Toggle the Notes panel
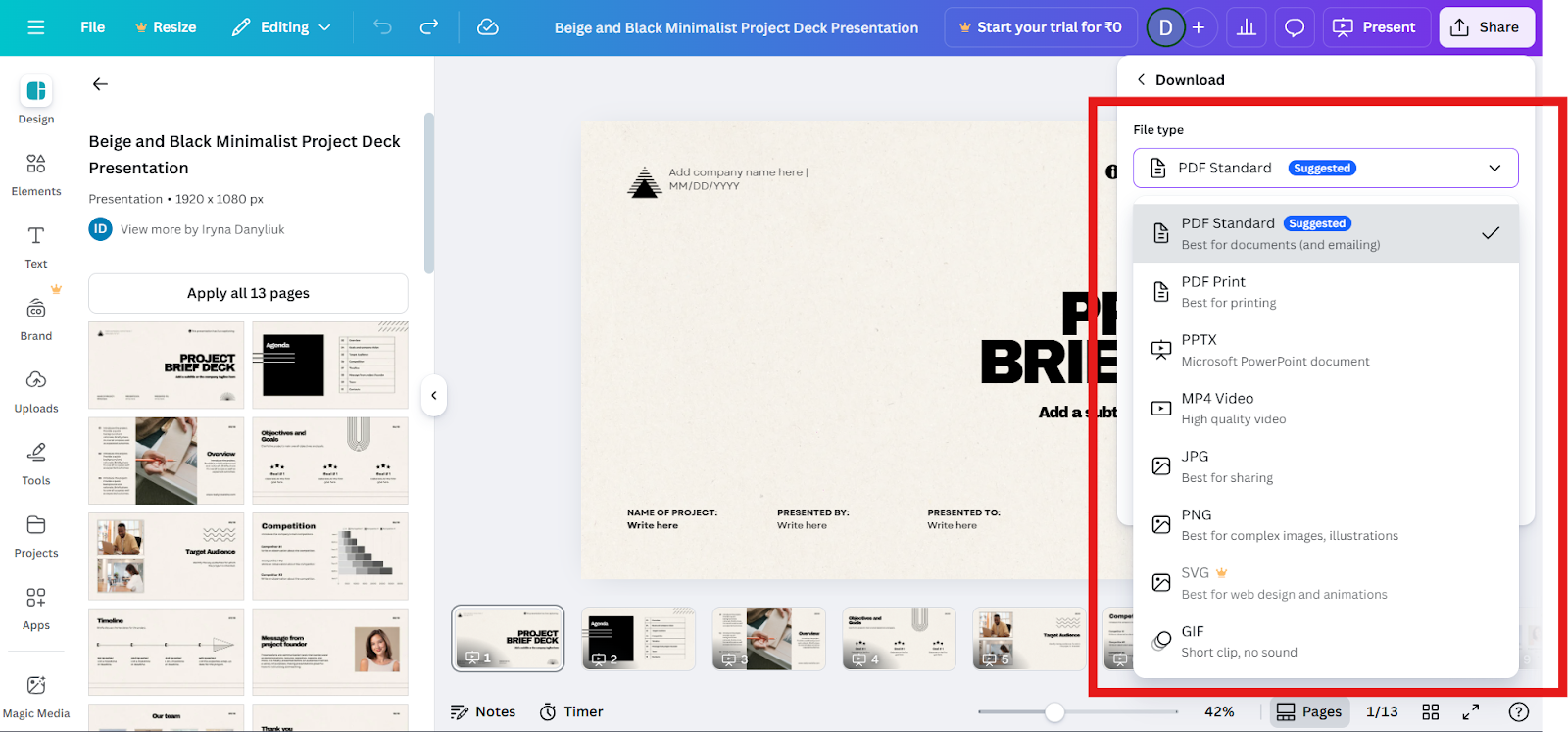The height and width of the screenshot is (732, 1568). tap(483, 711)
